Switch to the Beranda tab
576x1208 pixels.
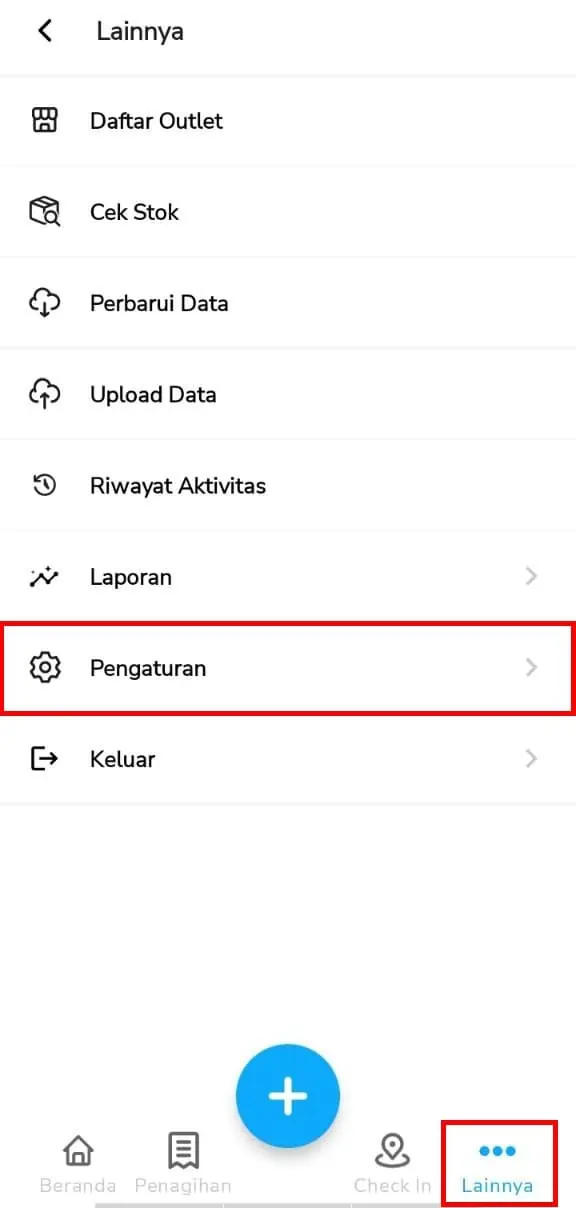78,1165
